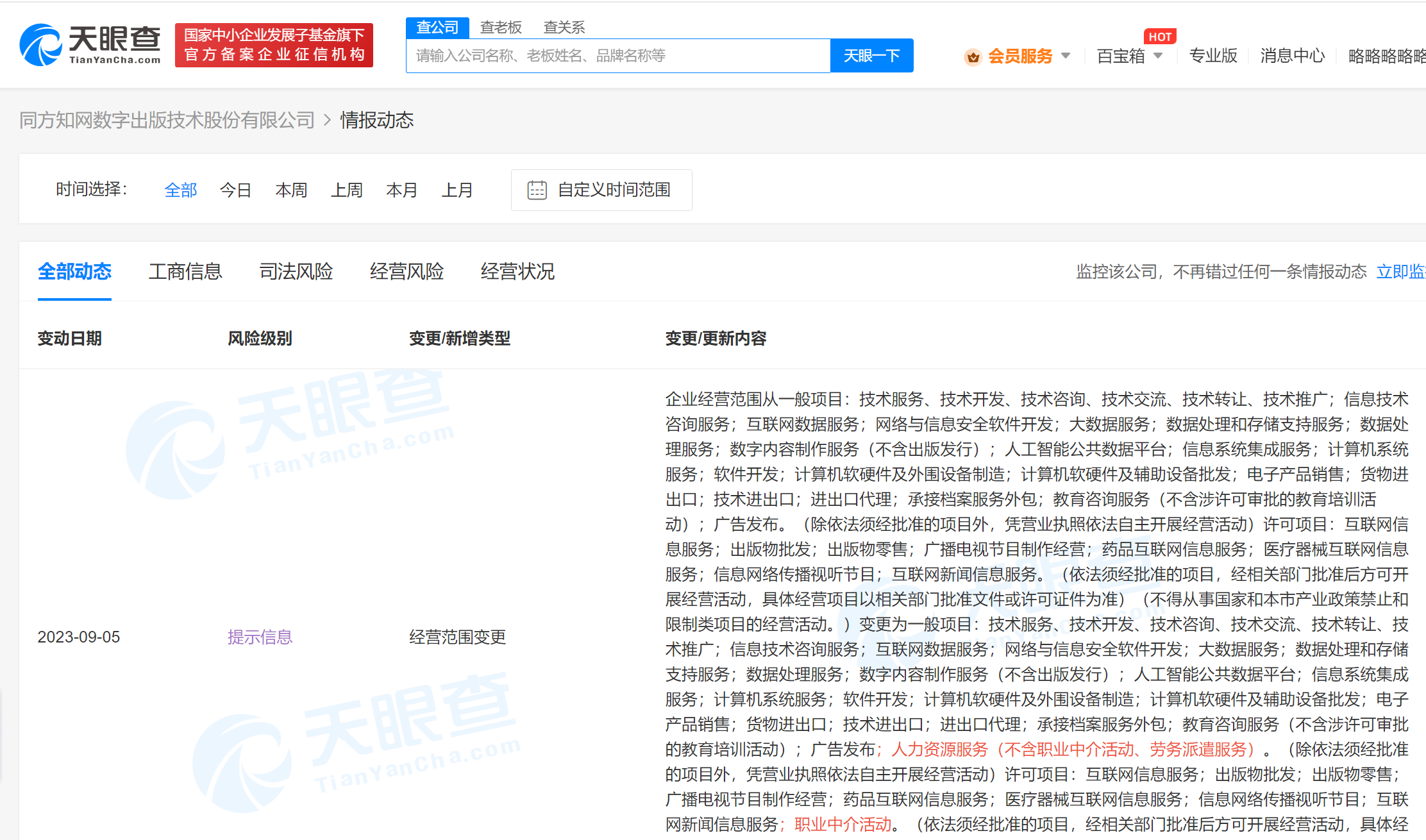Click the 变动日期 column header
The width and height of the screenshot is (1426, 840).
pyautogui.click(x=70, y=338)
